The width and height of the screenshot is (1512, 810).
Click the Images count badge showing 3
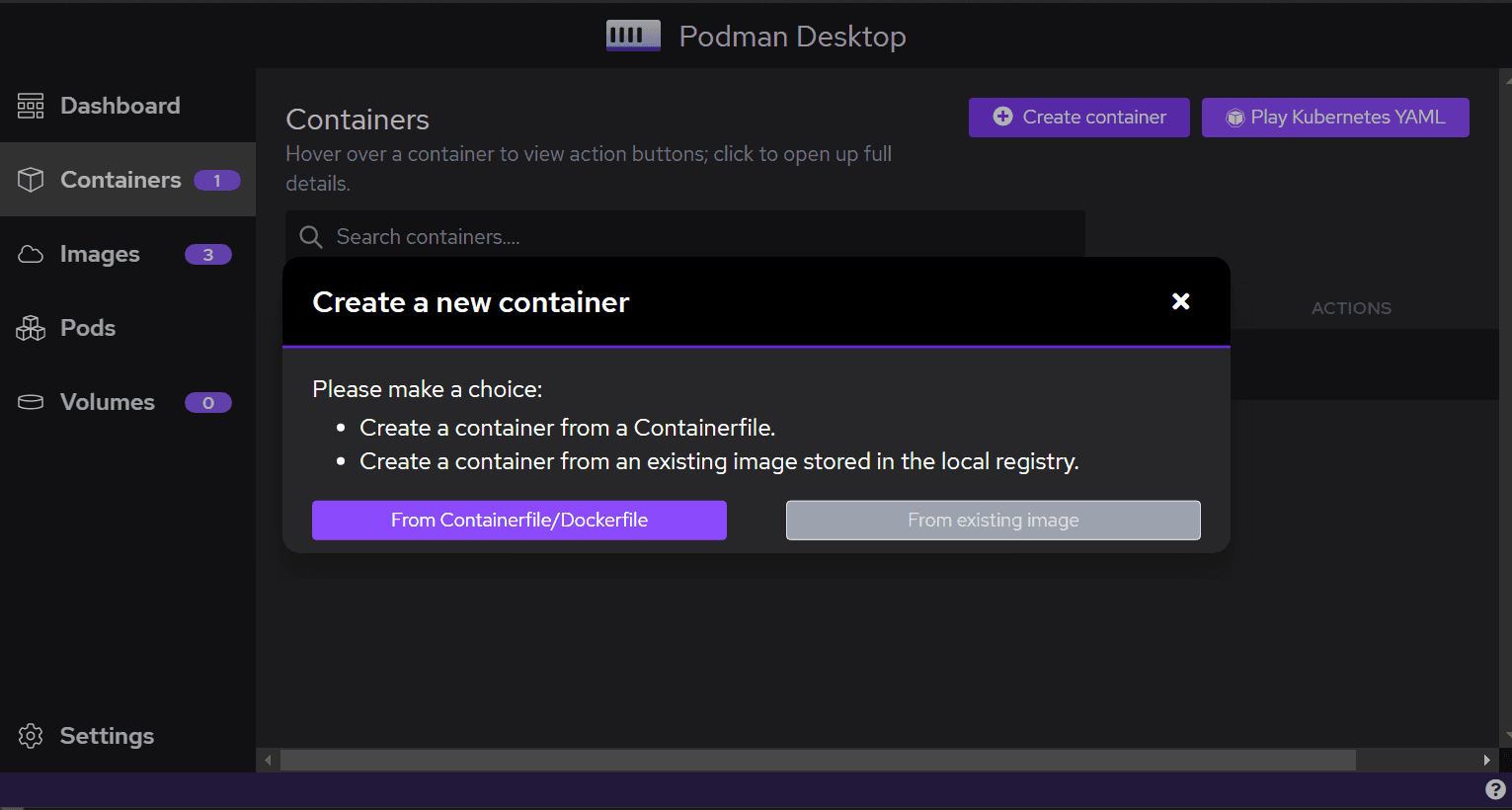(208, 255)
